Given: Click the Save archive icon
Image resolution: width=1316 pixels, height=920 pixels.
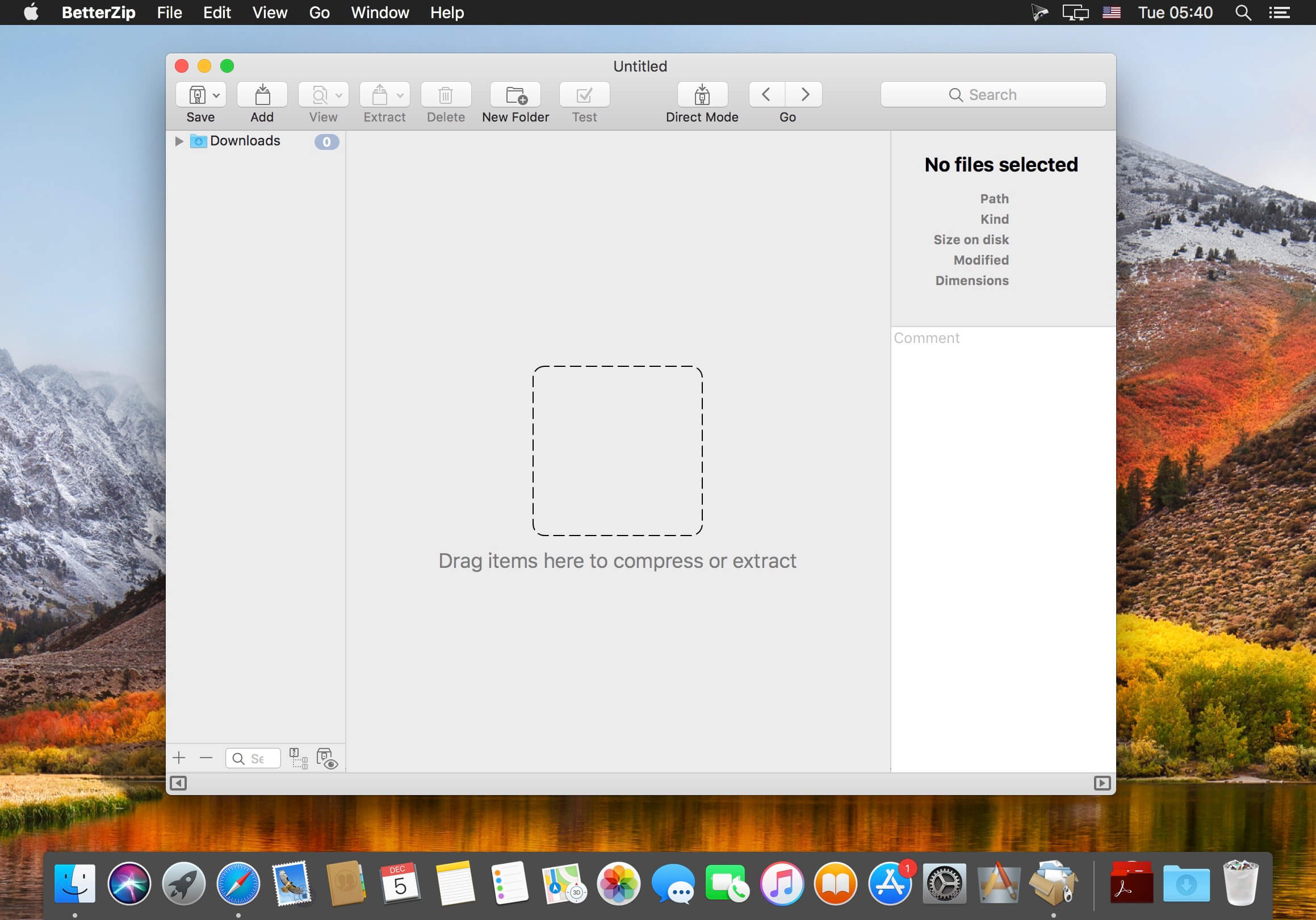Looking at the screenshot, I should pos(196,95).
